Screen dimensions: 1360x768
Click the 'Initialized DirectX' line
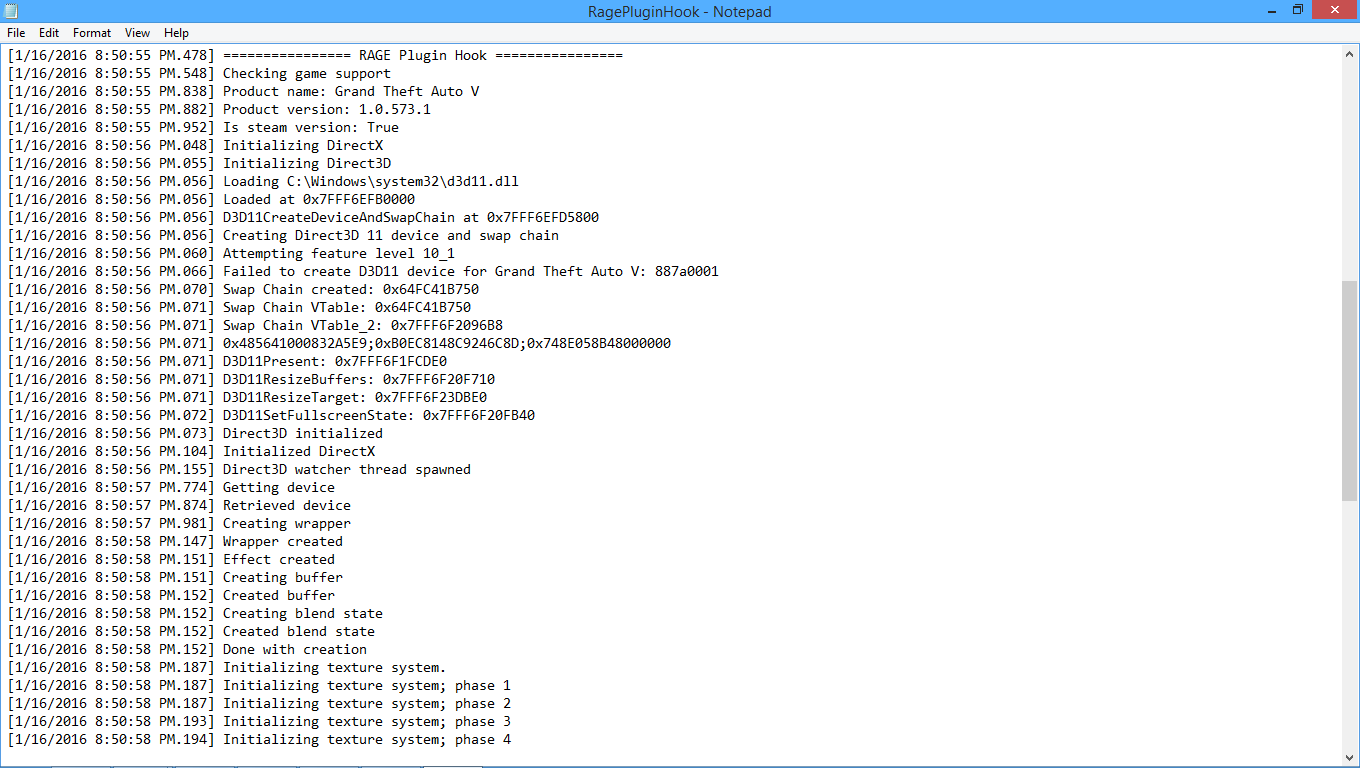point(191,451)
